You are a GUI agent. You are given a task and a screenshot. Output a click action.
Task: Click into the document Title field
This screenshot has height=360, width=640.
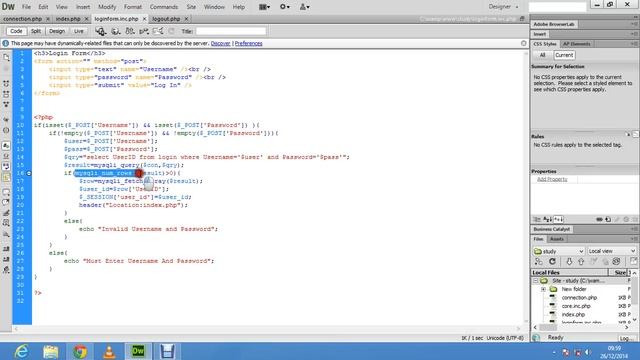(x=231, y=31)
